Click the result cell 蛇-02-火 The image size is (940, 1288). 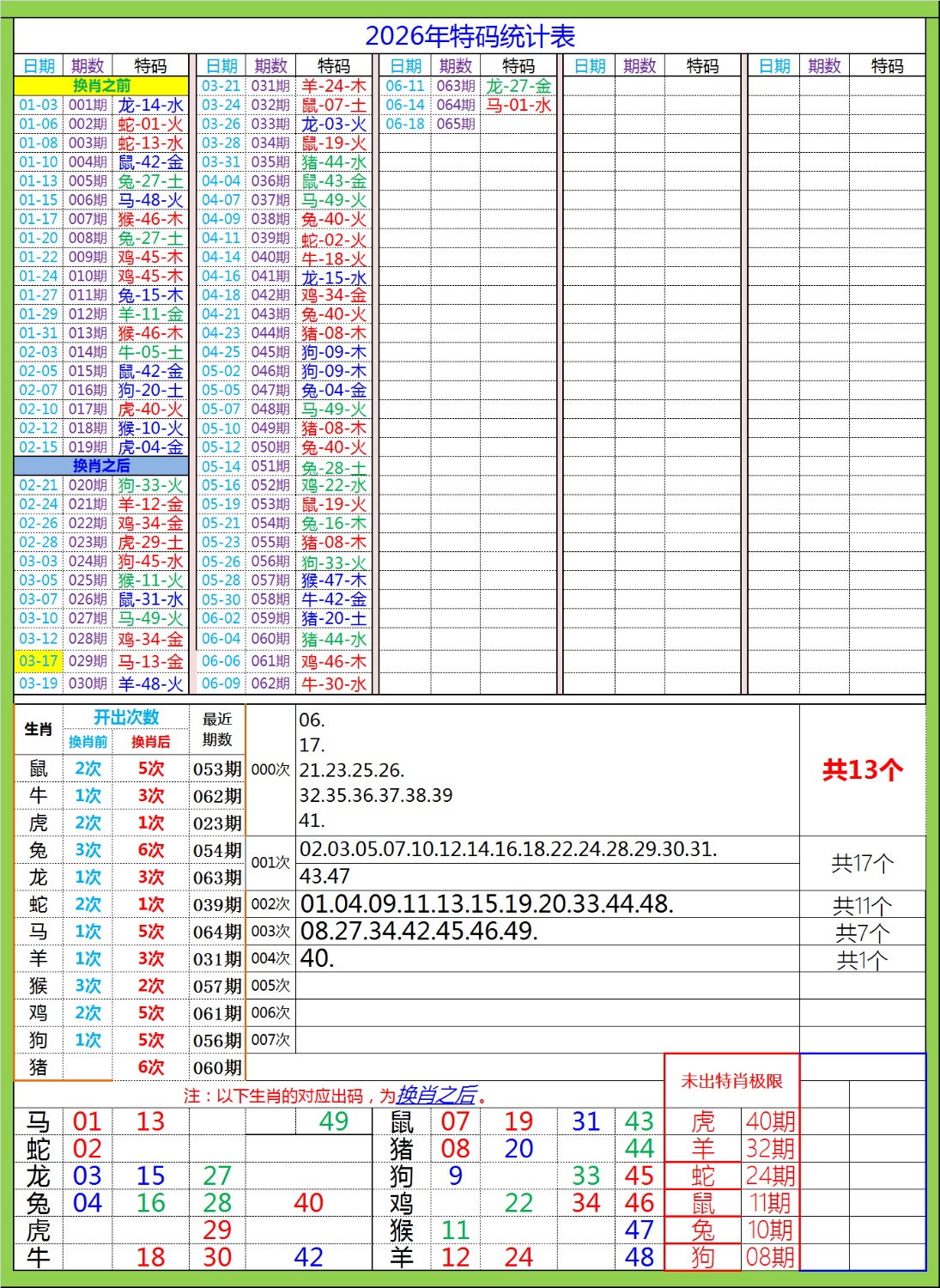[334, 240]
